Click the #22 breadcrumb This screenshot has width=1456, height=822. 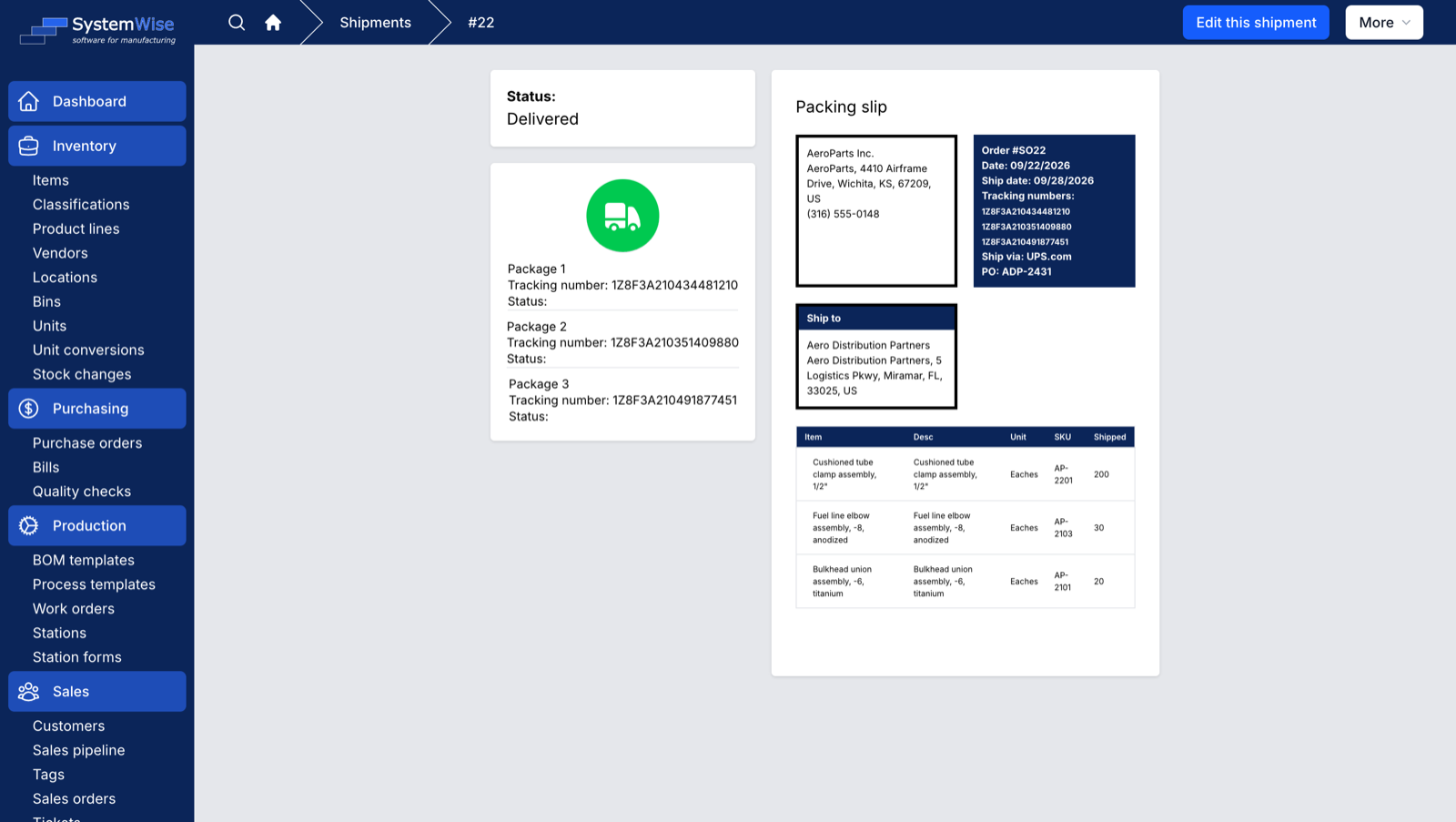point(481,23)
